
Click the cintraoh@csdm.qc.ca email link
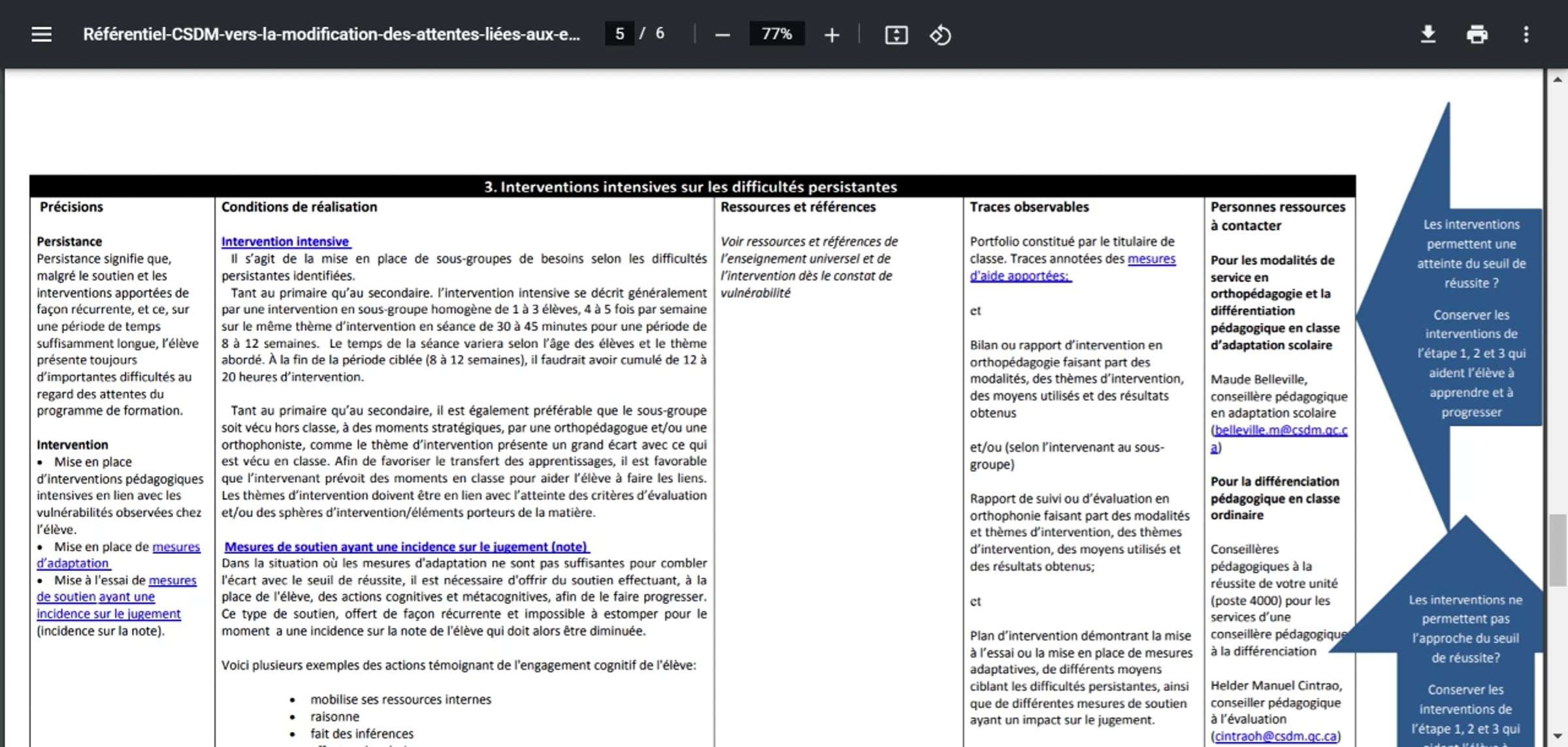coord(1275,736)
